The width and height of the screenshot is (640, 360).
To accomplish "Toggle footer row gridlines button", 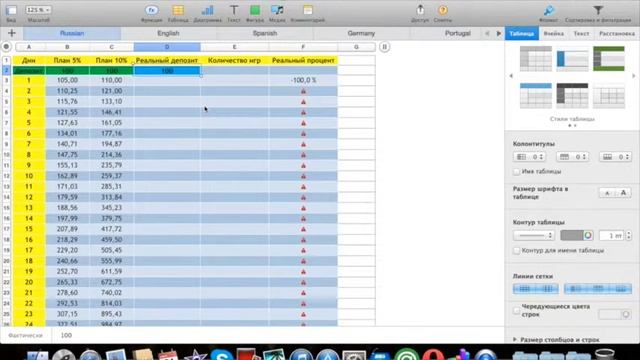I will (620, 289).
